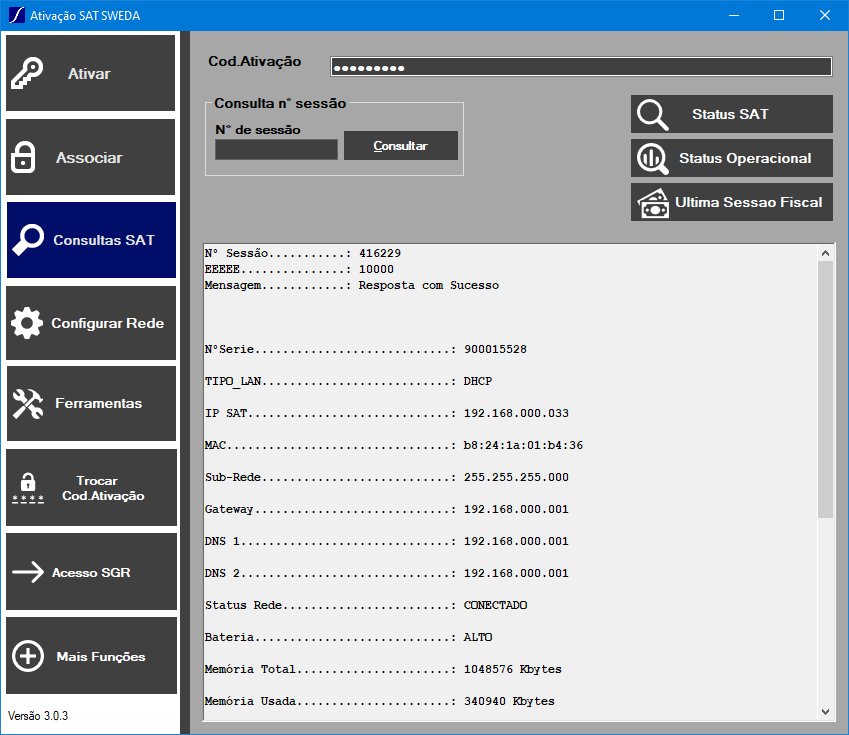Screen dimensions: 849x735
Task: Click the DNS 2 row value
Action: tap(517, 573)
